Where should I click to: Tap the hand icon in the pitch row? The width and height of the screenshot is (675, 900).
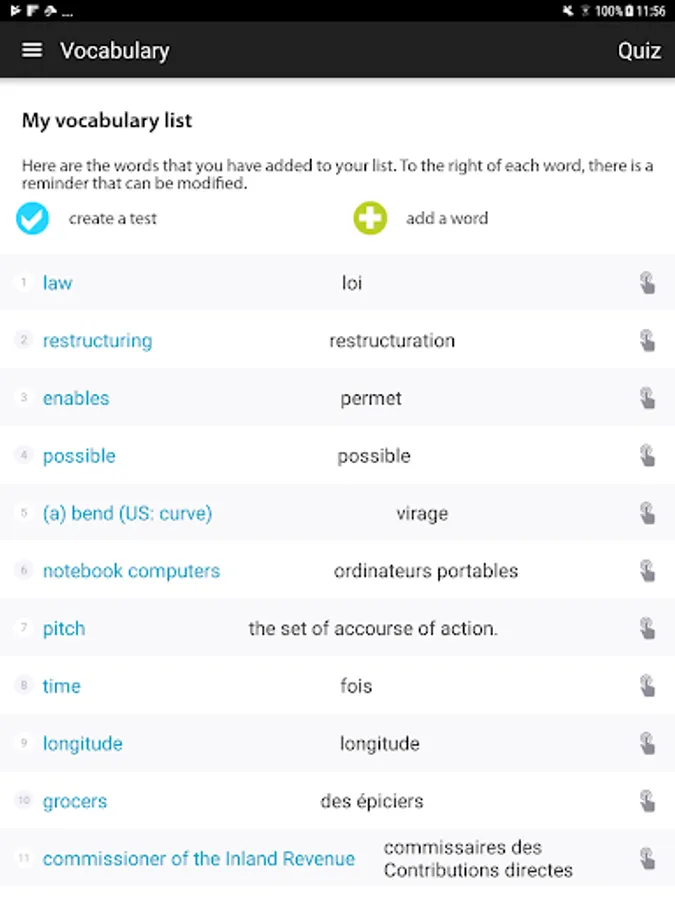pyautogui.click(x=647, y=629)
